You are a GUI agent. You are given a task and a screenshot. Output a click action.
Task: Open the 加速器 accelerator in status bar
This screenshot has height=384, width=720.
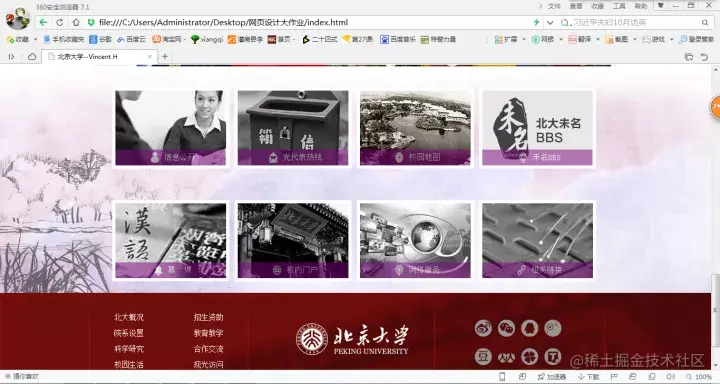[551, 377]
